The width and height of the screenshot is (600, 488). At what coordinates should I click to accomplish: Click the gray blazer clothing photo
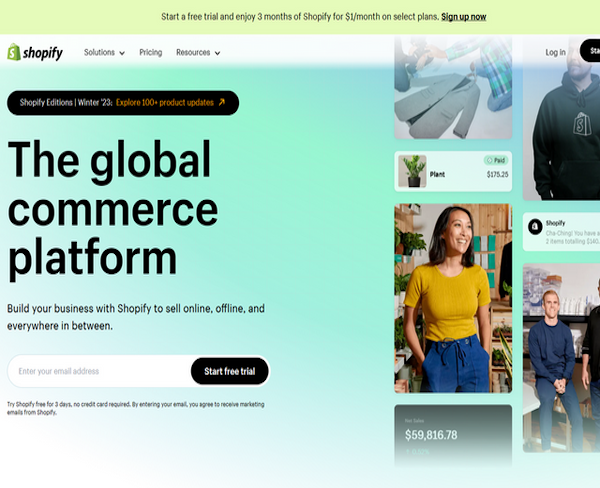point(453,88)
